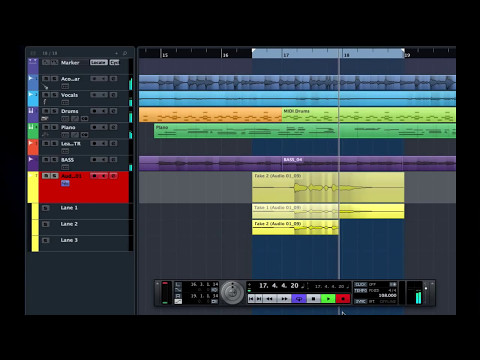Image resolution: width=480 pixels, height=360 pixels.
Task: Click the transport output level slider
Action: click(426, 293)
